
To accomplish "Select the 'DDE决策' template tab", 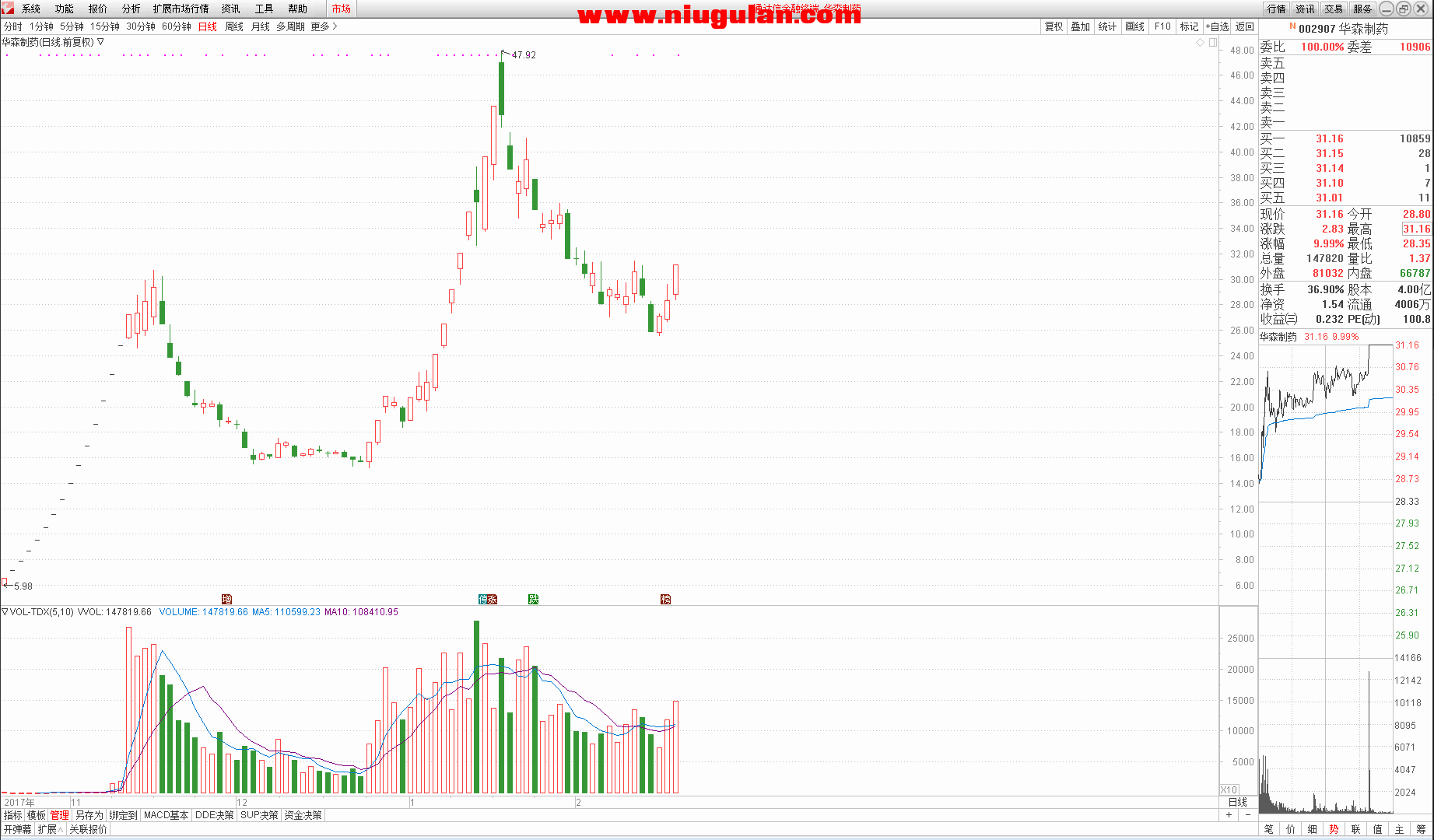I will tap(215, 815).
